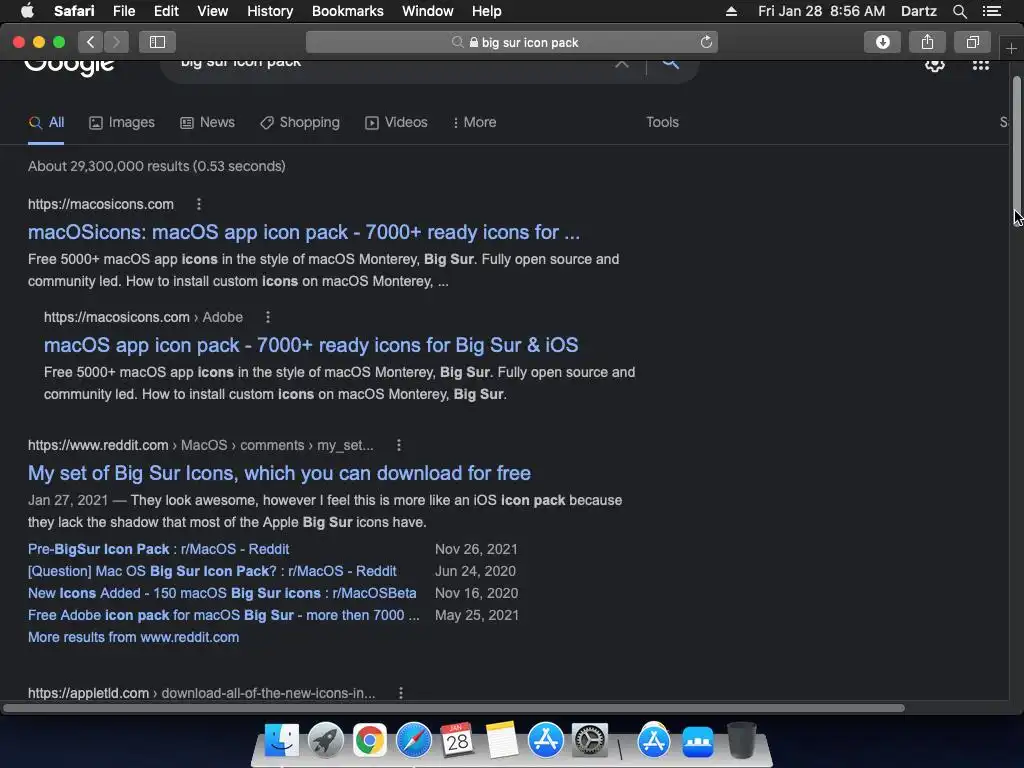
Task: Click "More results from www.reddit.com"
Action: pos(133,637)
